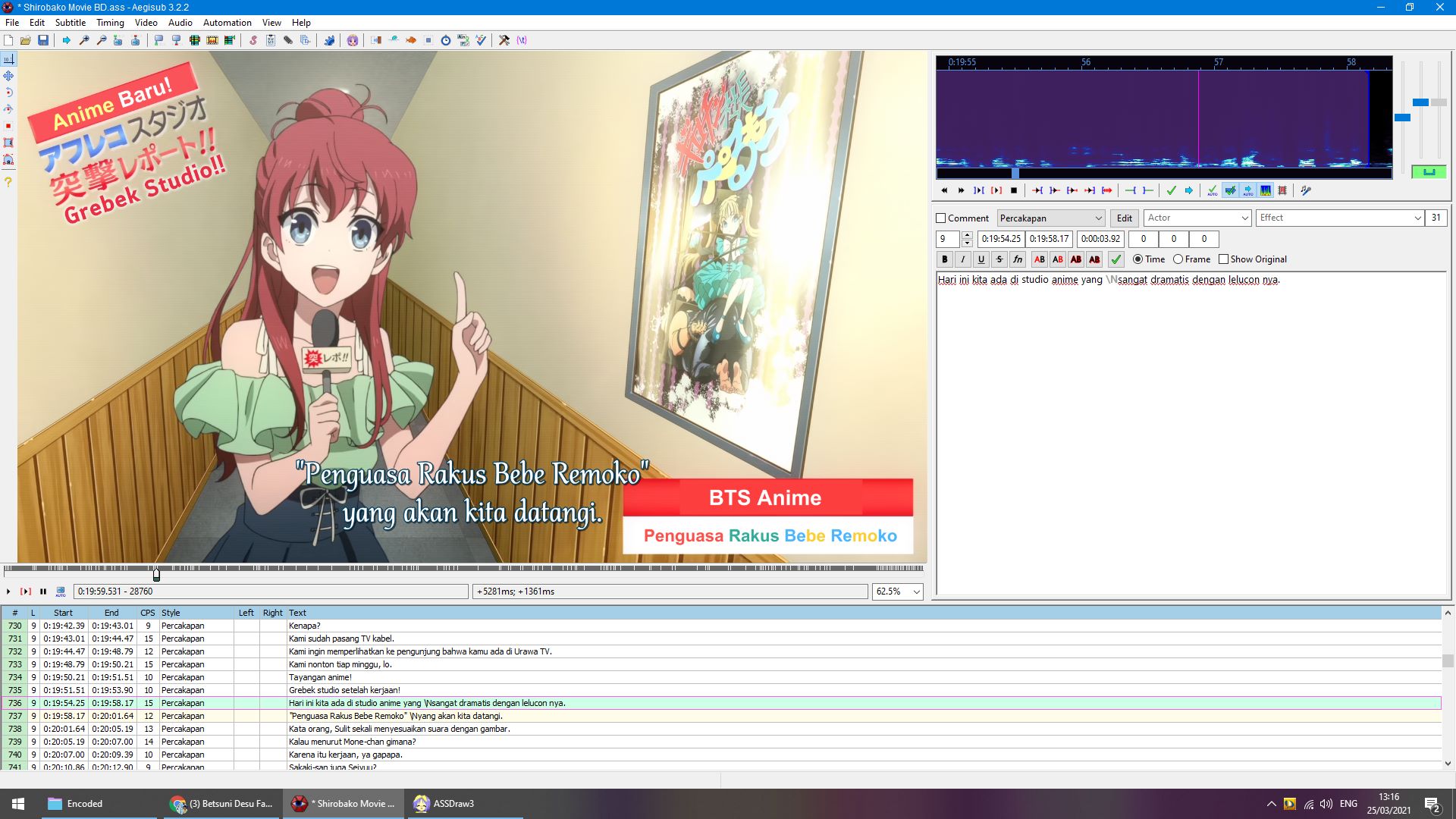Viewport: 1456px width, 819px height.
Task: Create a new subtitles file
Action: pyautogui.click(x=9, y=40)
